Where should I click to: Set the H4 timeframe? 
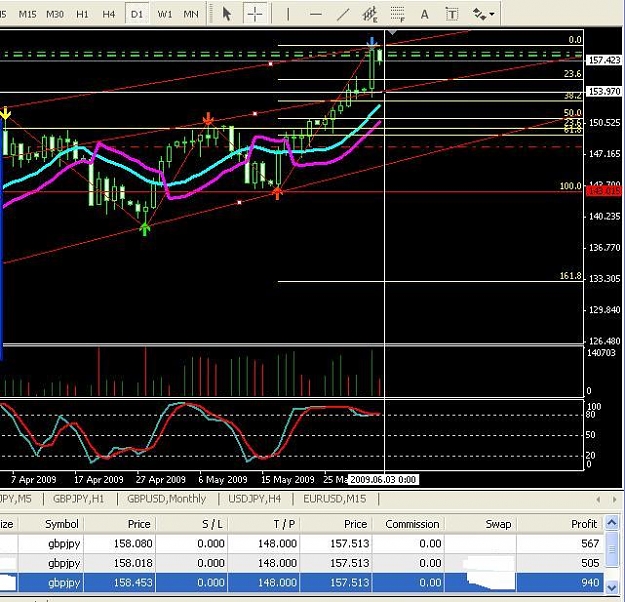pos(108,14)
